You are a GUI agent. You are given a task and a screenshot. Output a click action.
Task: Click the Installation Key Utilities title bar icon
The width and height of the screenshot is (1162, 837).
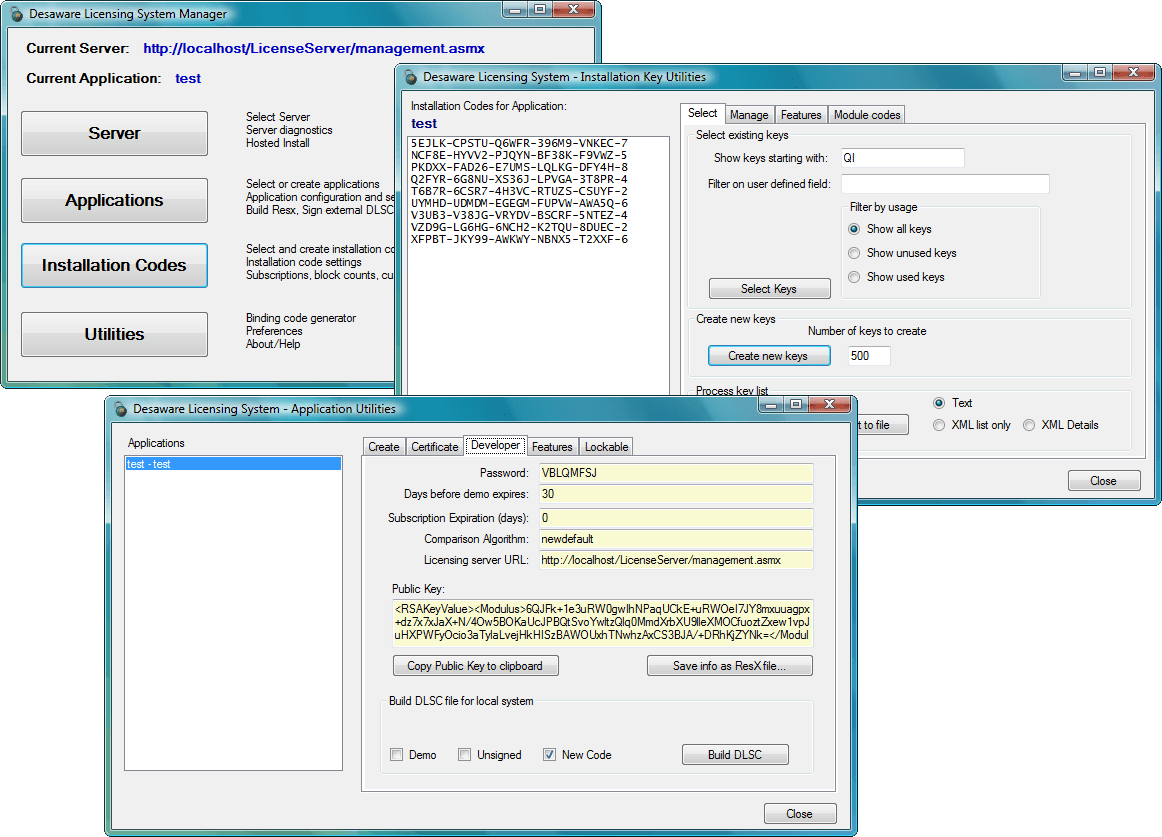pos(411,77)
